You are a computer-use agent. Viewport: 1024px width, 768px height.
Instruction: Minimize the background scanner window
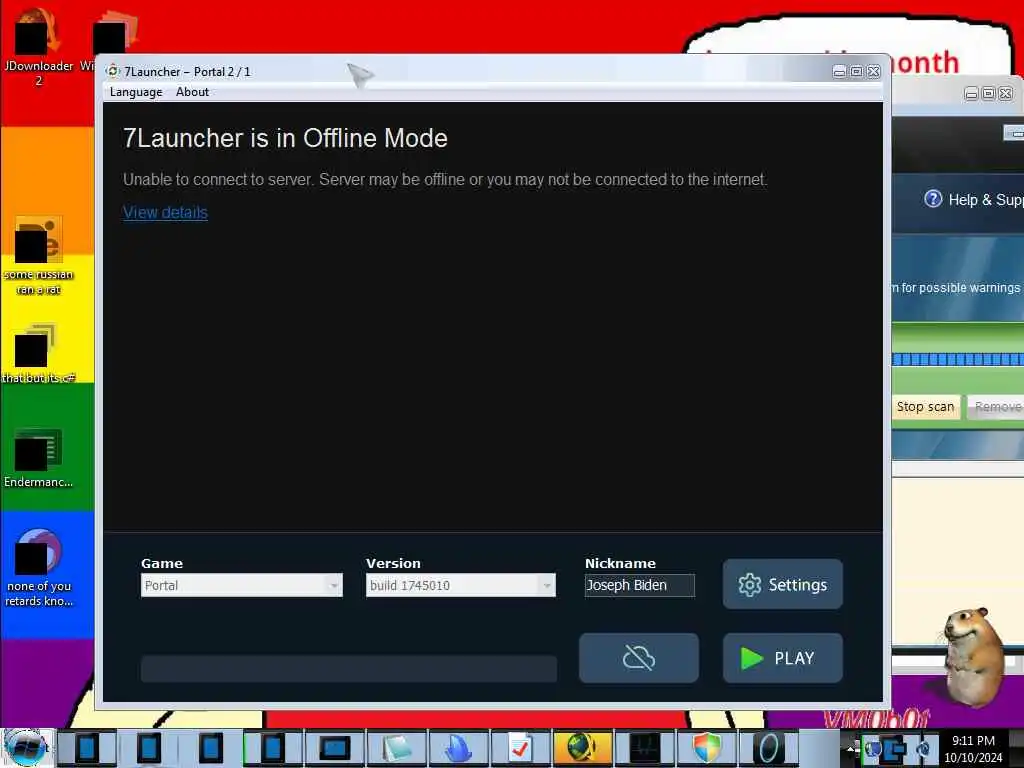click(971, 94)
